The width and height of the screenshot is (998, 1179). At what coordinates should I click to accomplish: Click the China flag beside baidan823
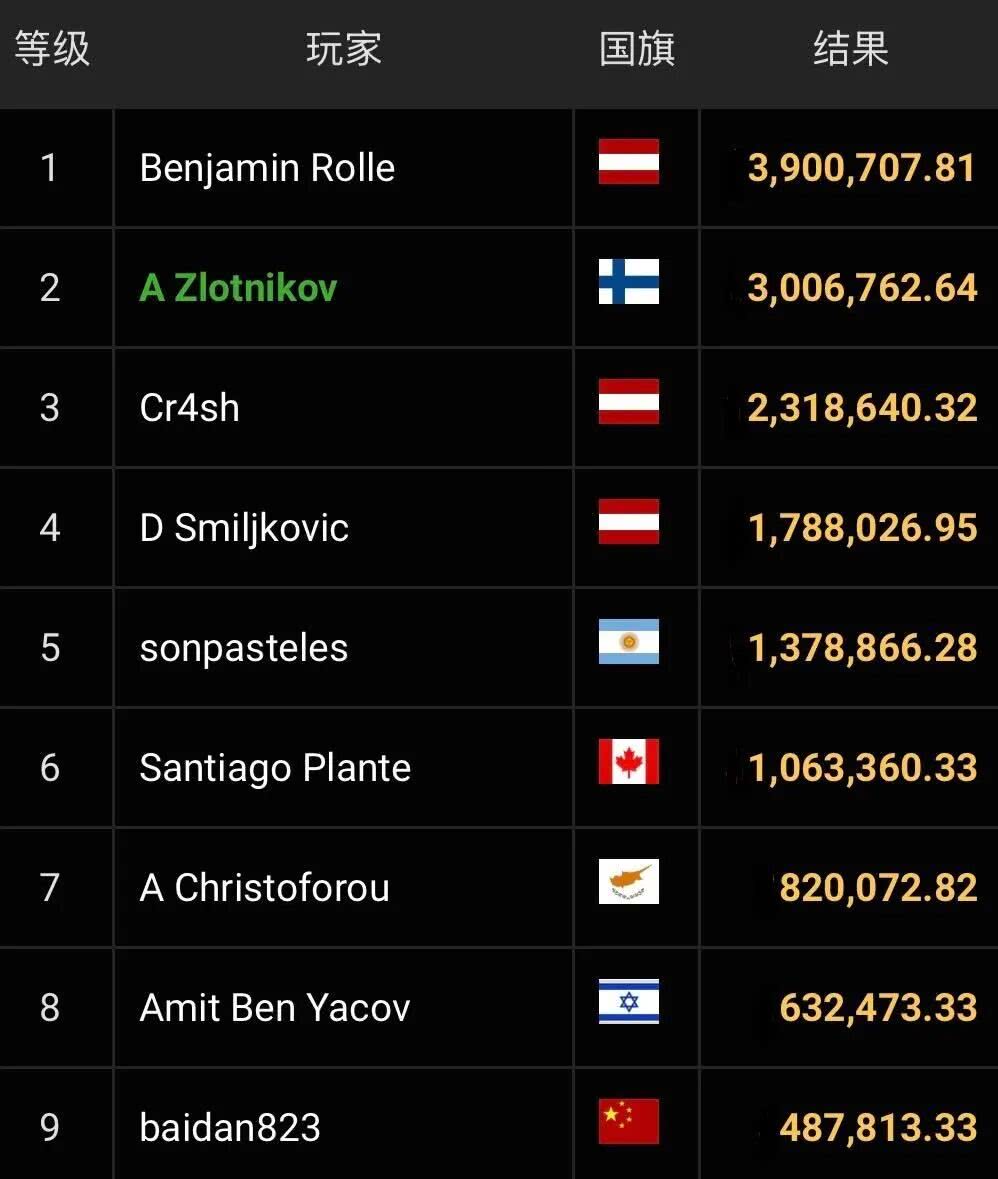[x=628, y=1122]
